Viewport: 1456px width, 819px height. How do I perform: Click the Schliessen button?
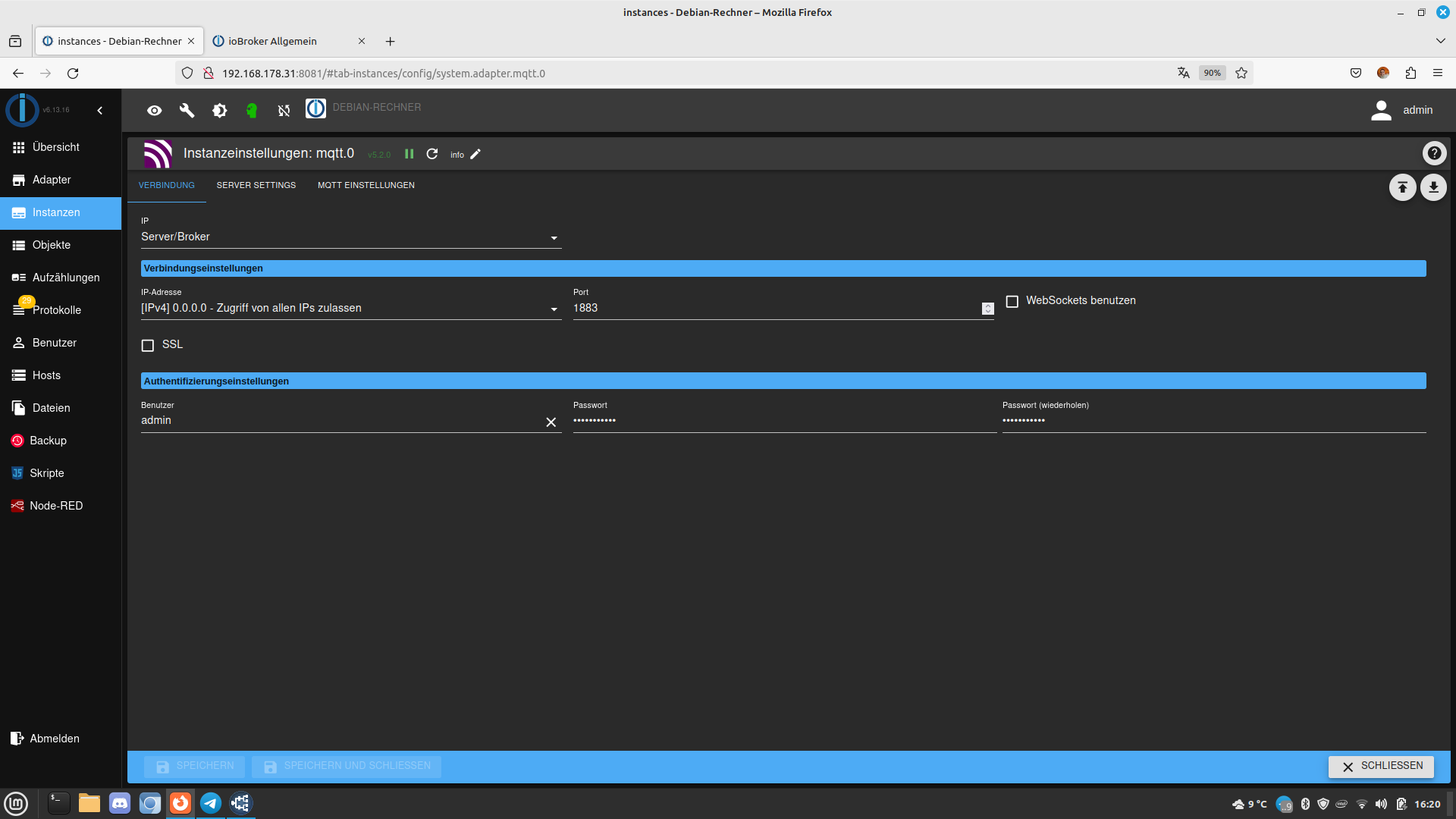click(x=1381, y=767)
